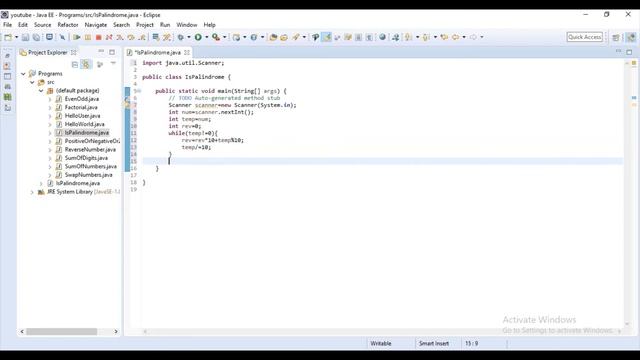The image size is (640, 360).
Task: Click the Back navigation arrow icon
Action: (x=456, y=37)
